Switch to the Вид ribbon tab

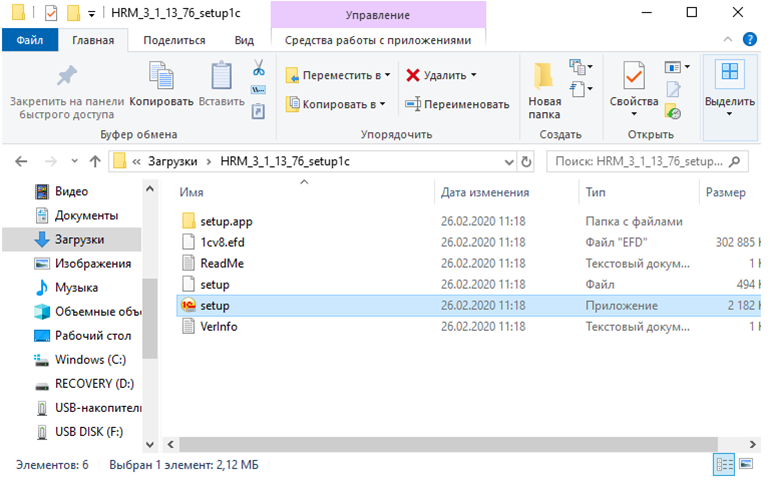(243, 40)
